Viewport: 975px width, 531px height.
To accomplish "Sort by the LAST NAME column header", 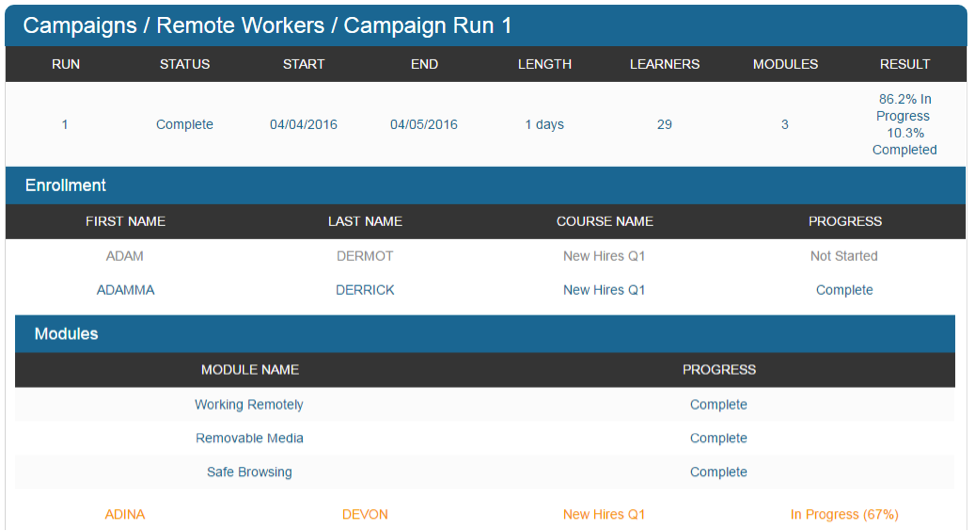I will (365, 221).
